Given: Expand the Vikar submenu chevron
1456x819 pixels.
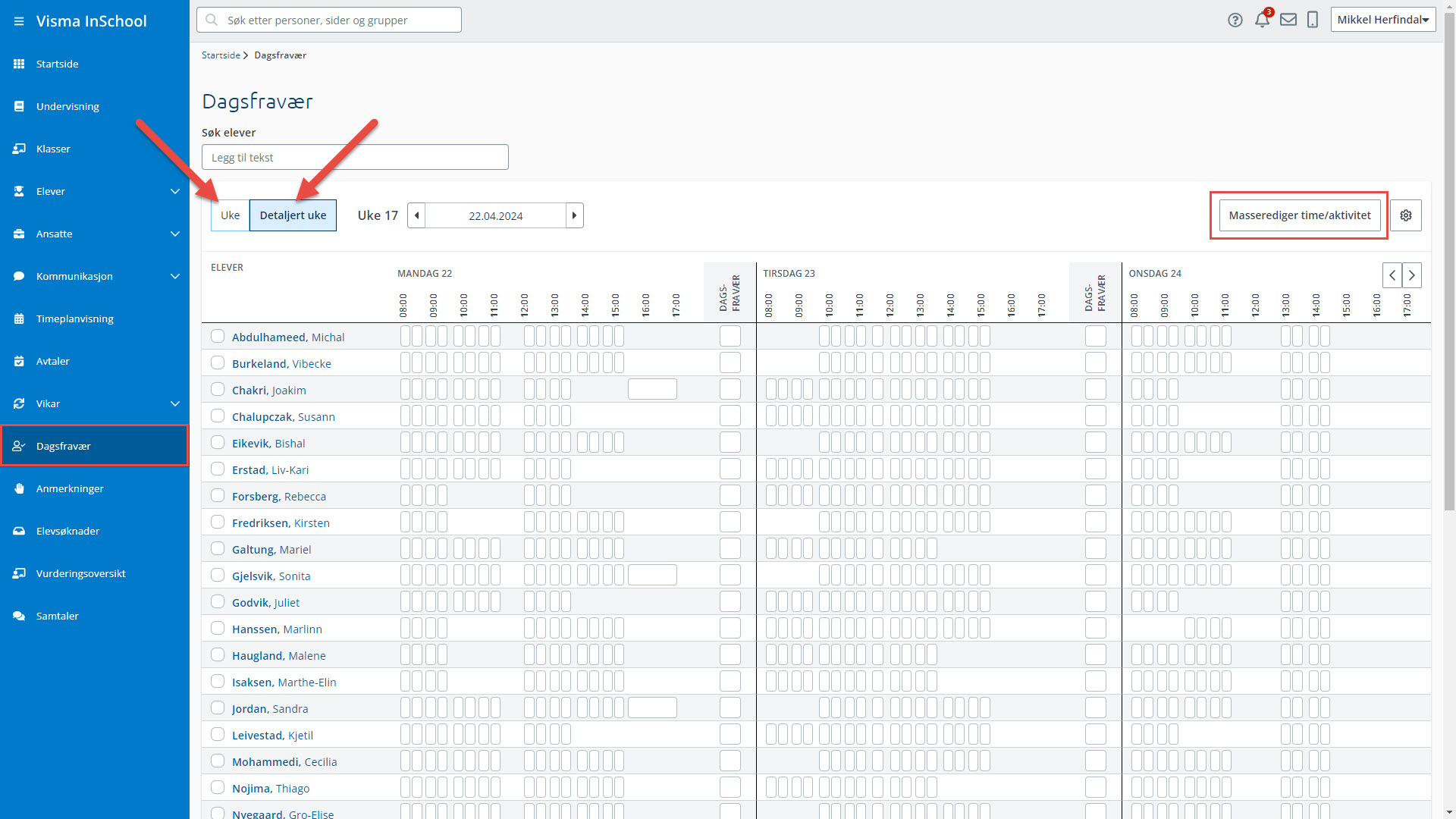Looking at the screenshot, I should [175, 403].
